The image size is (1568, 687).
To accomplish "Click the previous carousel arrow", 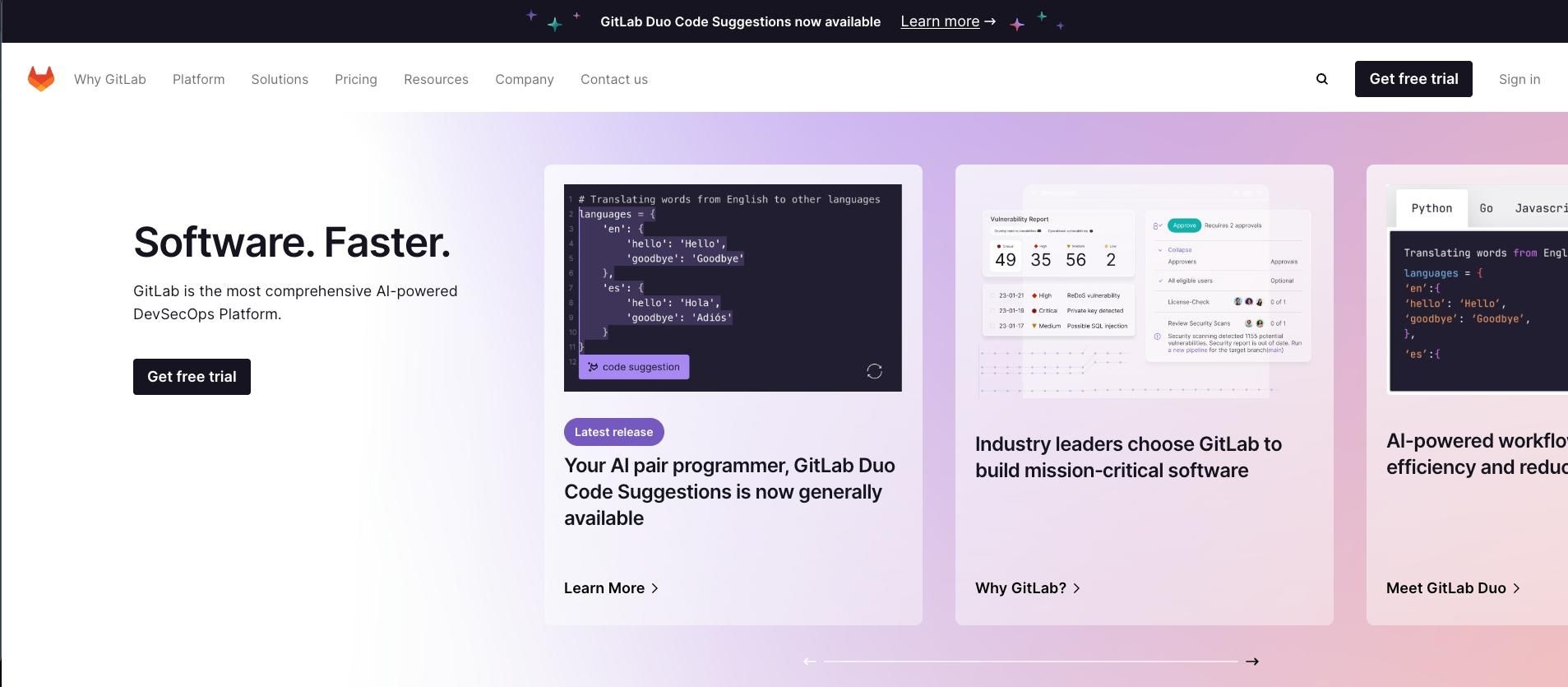I will pos(810,661).
